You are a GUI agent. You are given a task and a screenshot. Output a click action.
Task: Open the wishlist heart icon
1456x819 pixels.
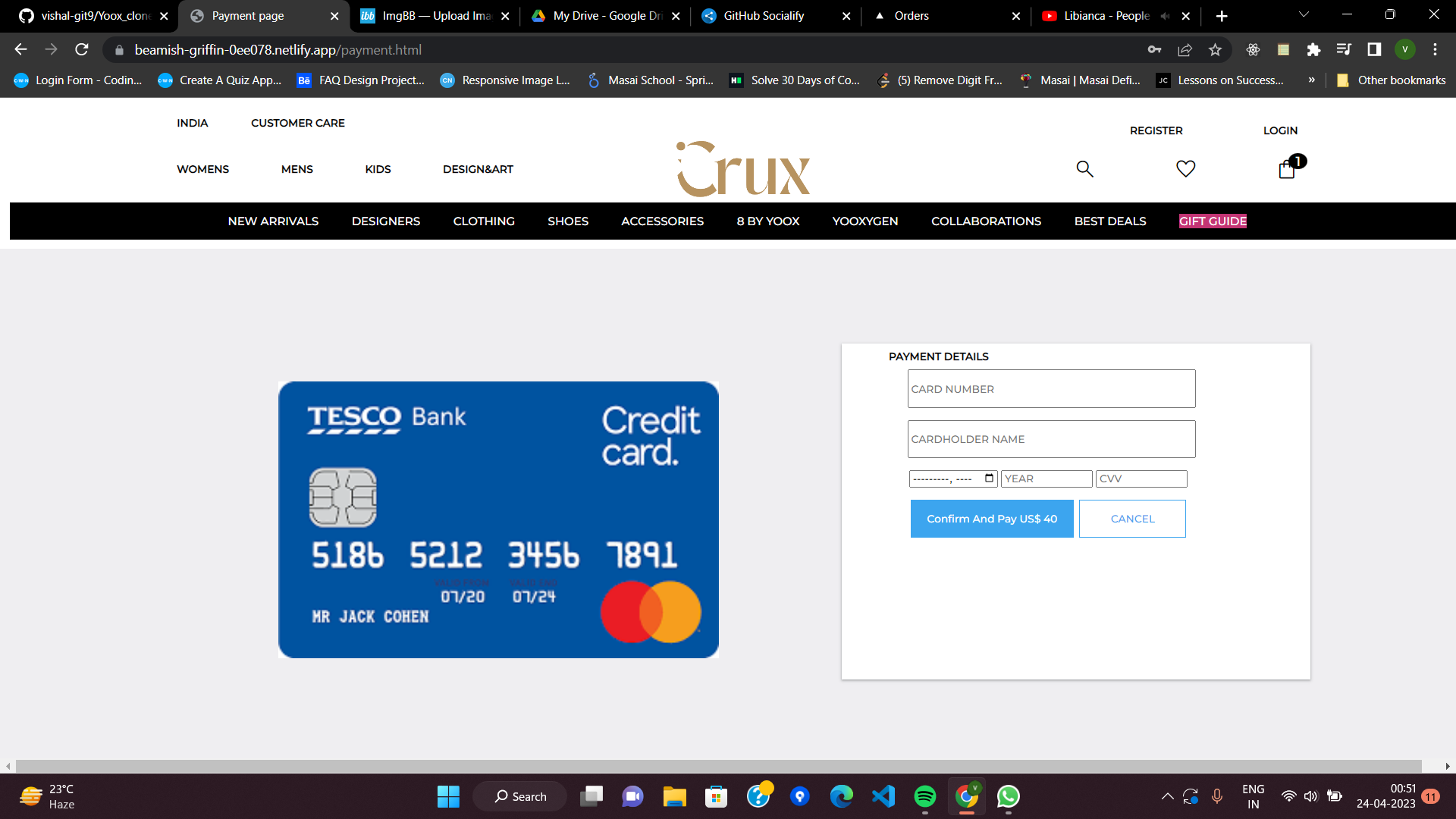pyautogui.click(x=1185, y=168)
